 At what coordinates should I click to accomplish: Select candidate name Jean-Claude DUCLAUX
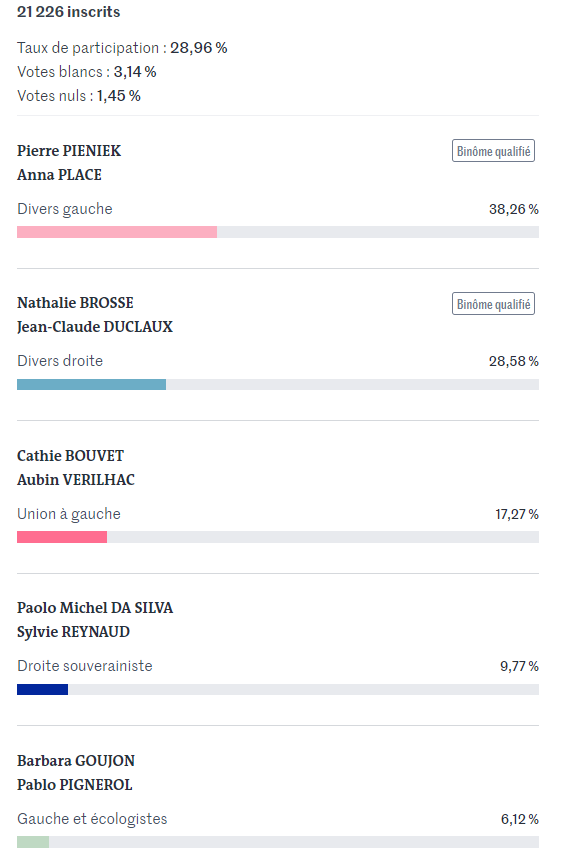pyautogui.click(x=95, y=327)
